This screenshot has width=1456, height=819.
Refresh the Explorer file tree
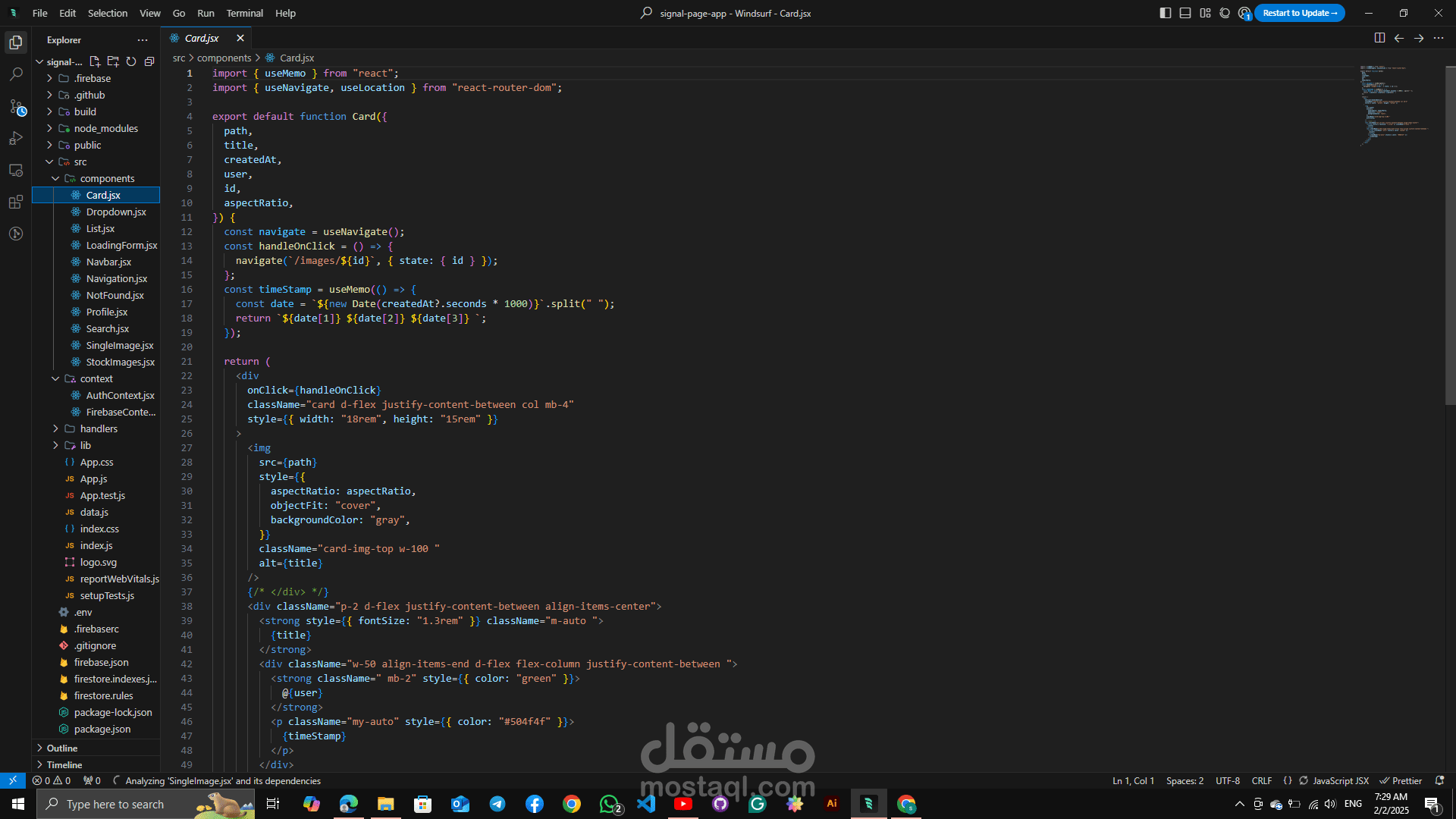coord(131,61)
